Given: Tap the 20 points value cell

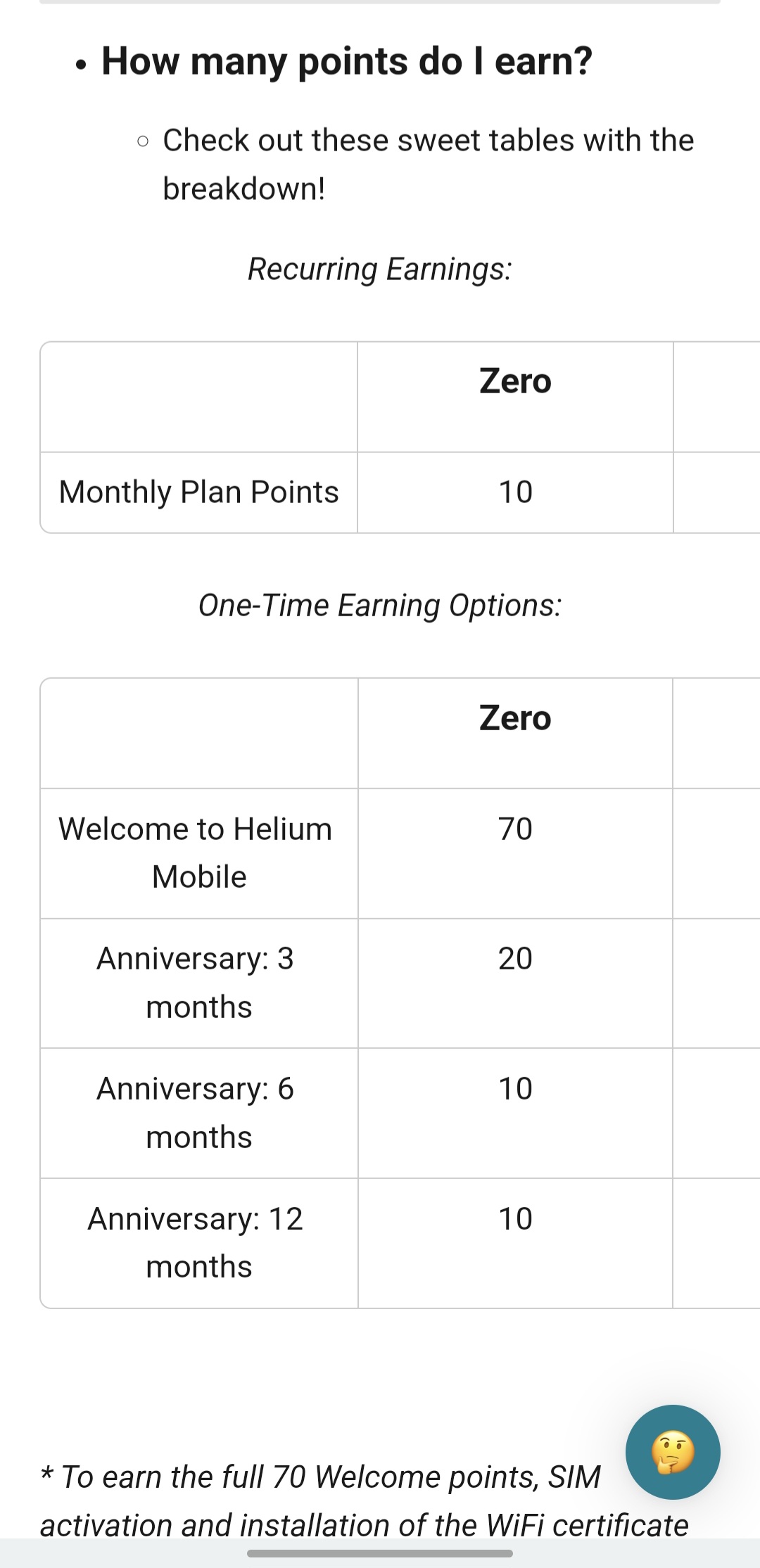Looking at the screenshot, I should pyautogui.click(x=515, y=959).
